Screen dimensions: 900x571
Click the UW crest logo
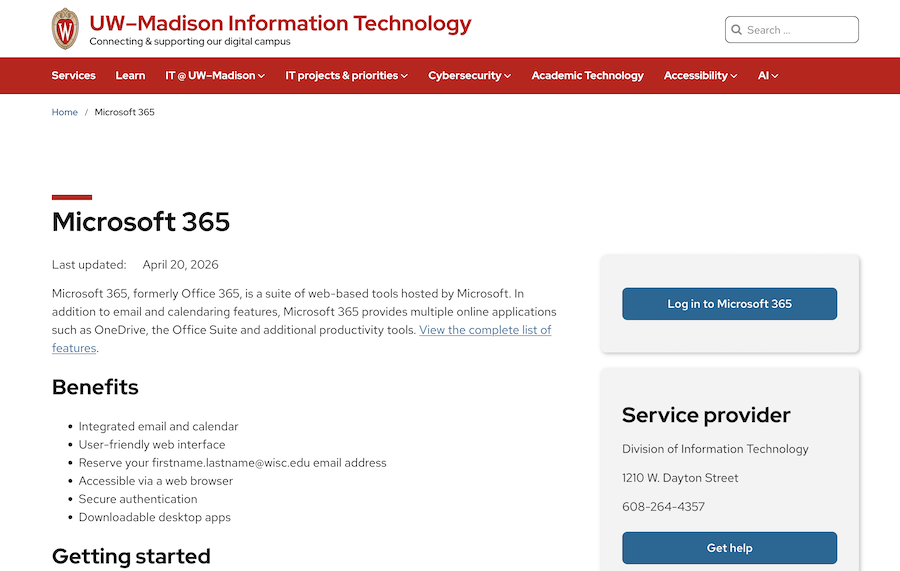click(65, 29)
